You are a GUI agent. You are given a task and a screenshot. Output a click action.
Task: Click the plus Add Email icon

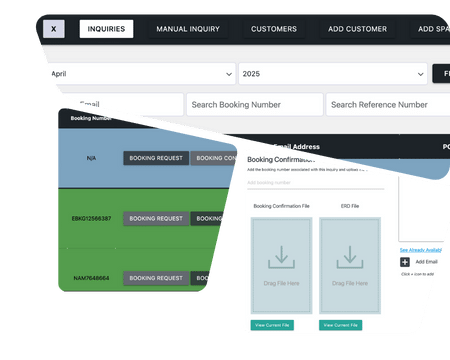[x=405, y=262]
